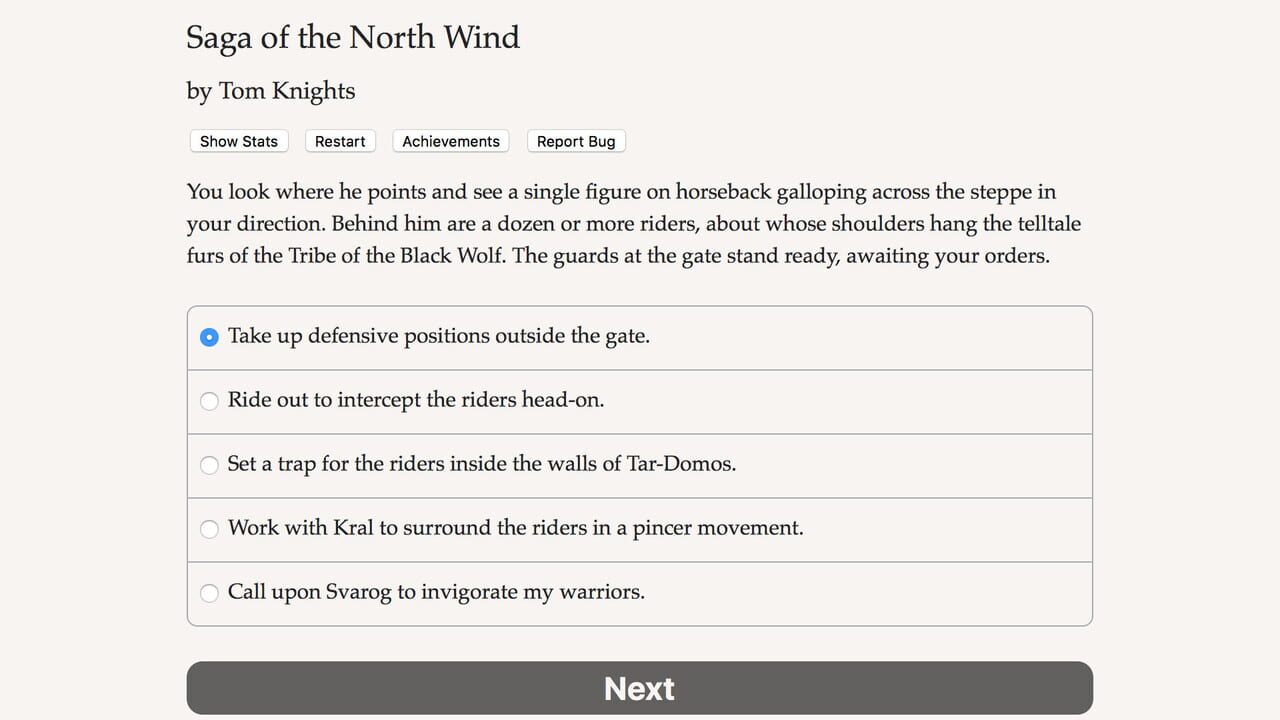Select the defensive positions radio button

pyautogui.click(x=209, y=337)
